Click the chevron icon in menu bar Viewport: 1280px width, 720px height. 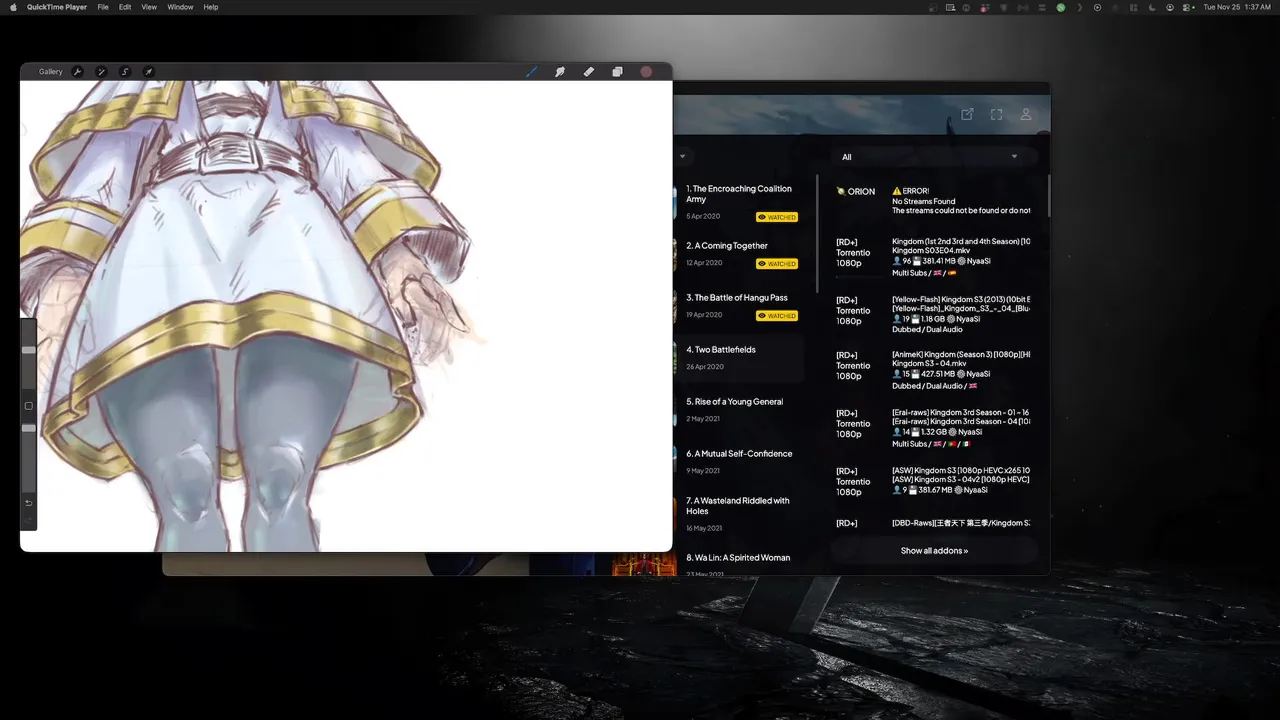click(1080, 7)
